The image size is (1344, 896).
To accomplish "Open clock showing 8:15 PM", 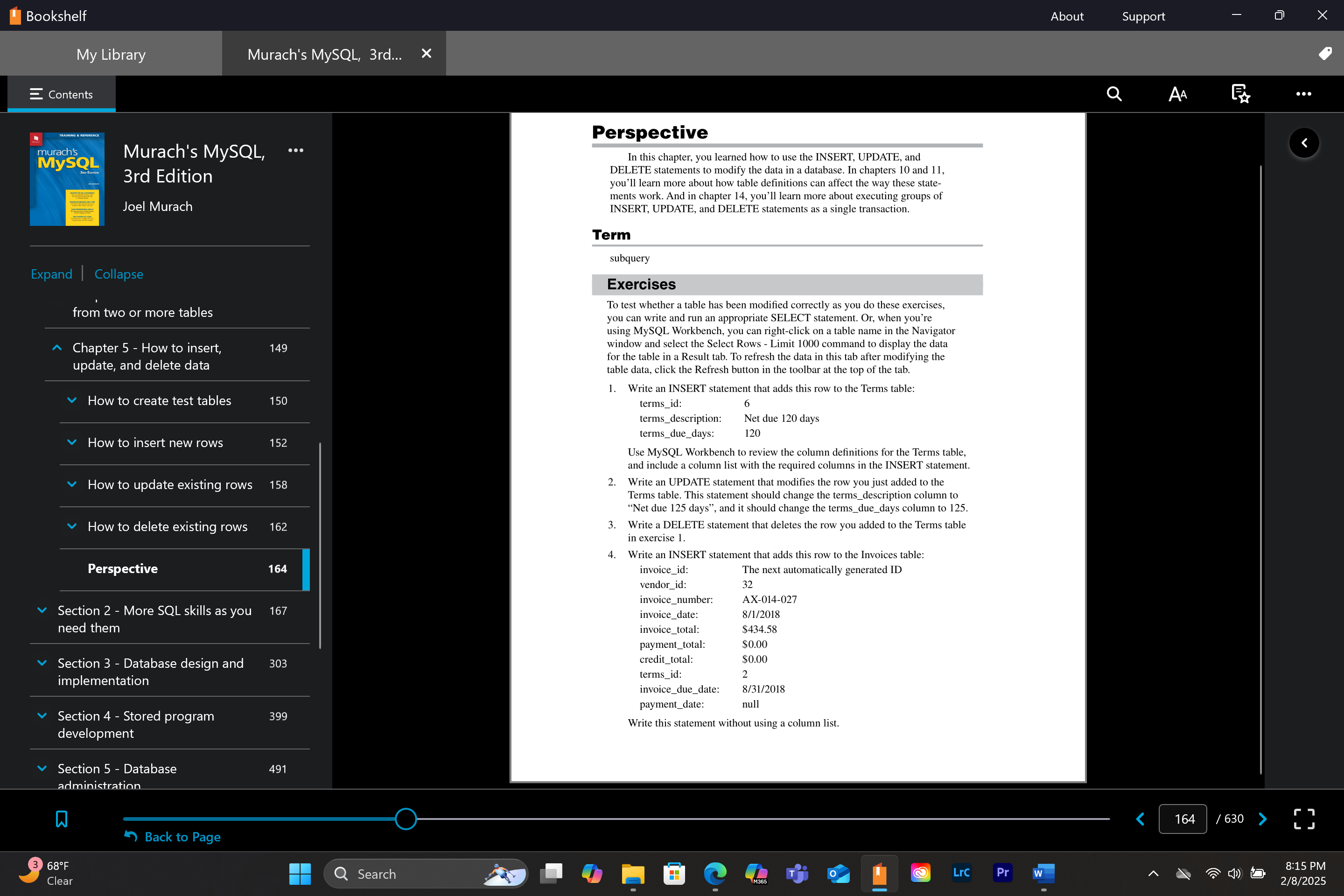I will pyautogui.click(x=1304, y=873).
